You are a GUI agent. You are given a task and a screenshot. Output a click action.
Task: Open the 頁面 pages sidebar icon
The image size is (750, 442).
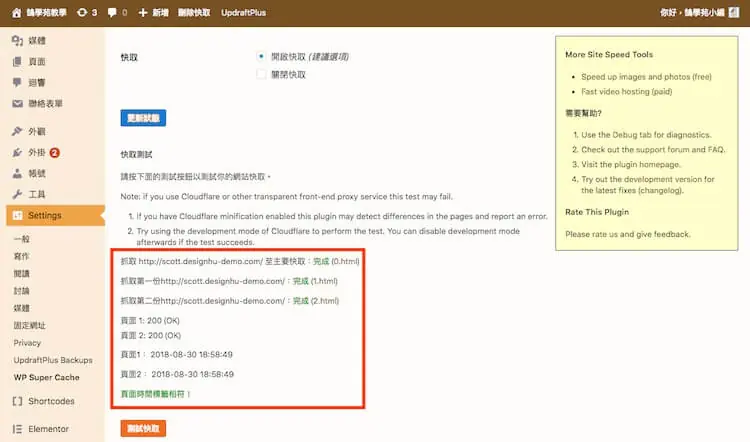(x=17, y=61)
